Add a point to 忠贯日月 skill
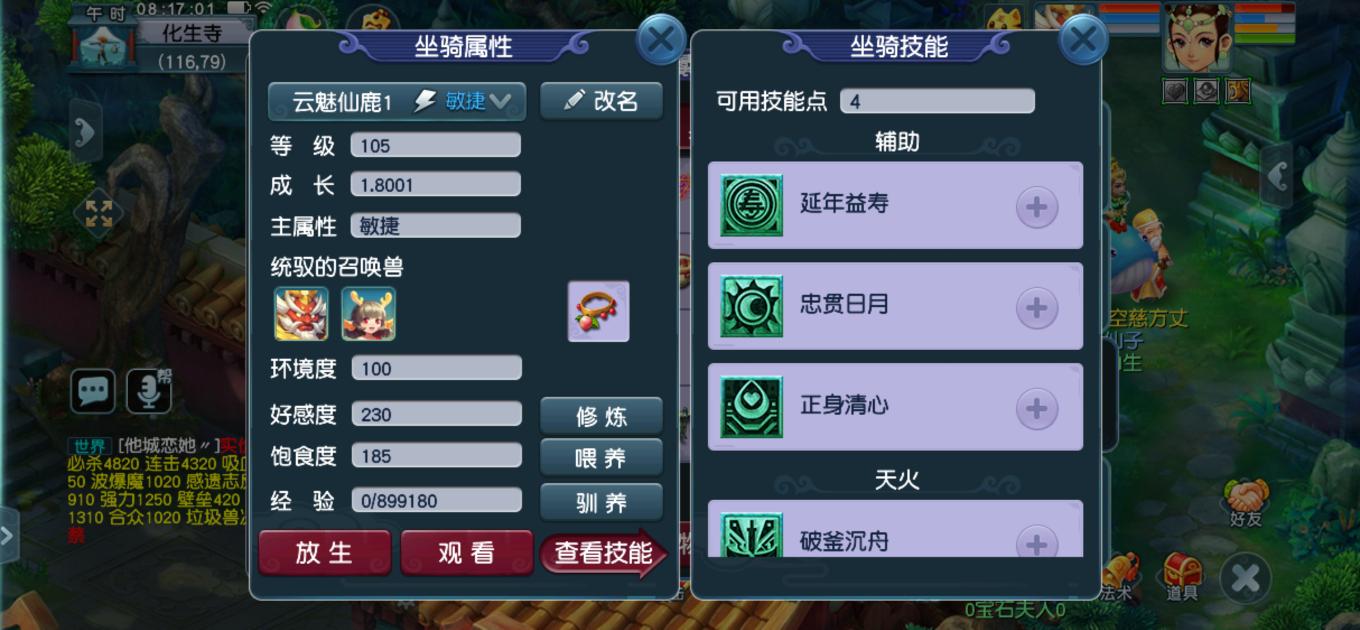Screen dimensions: 1360x630 (x=1037, y=307)
